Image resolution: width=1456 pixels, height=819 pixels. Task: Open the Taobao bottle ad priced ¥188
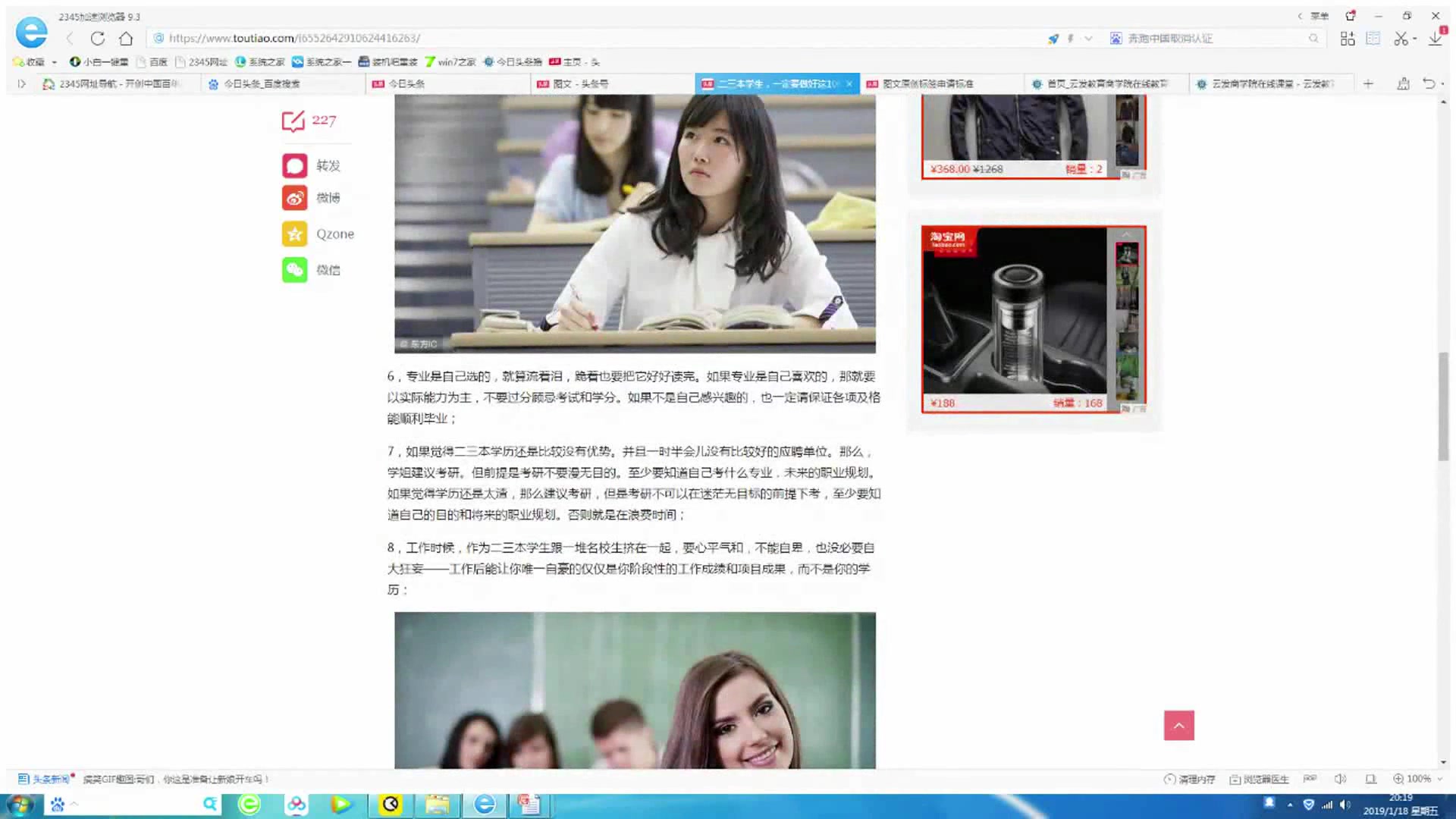coord(1034,319)
